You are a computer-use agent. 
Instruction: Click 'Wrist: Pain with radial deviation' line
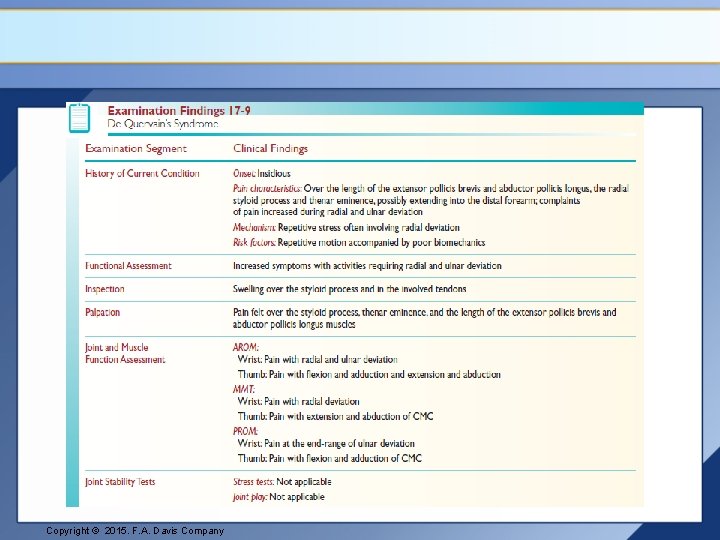point(298,402)
